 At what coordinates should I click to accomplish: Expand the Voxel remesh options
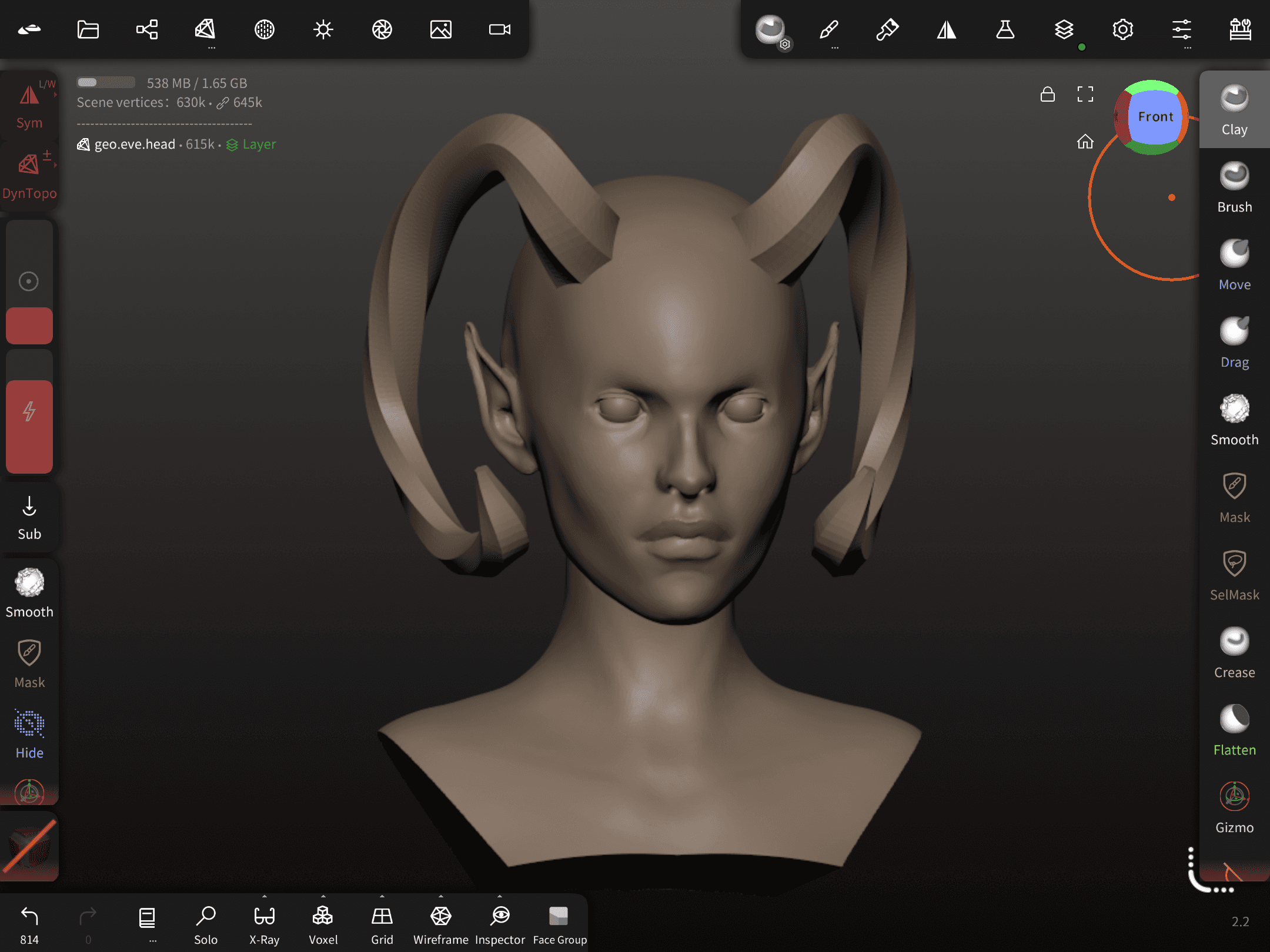click(x=323, y=897)
